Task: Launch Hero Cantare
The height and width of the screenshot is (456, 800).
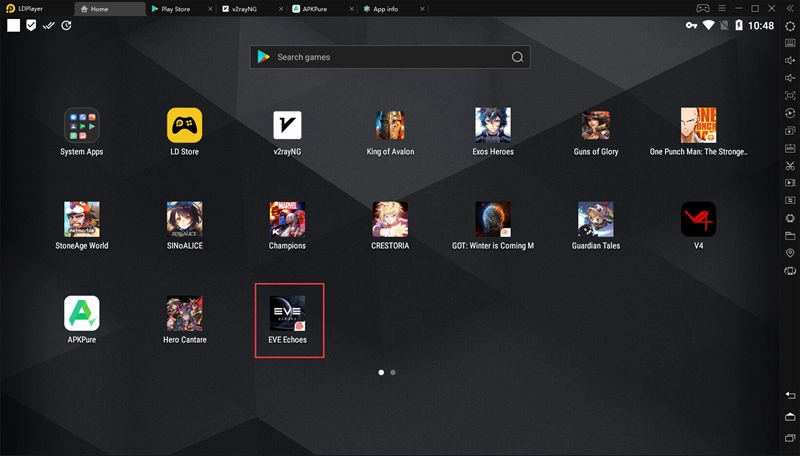Action: 184,313
